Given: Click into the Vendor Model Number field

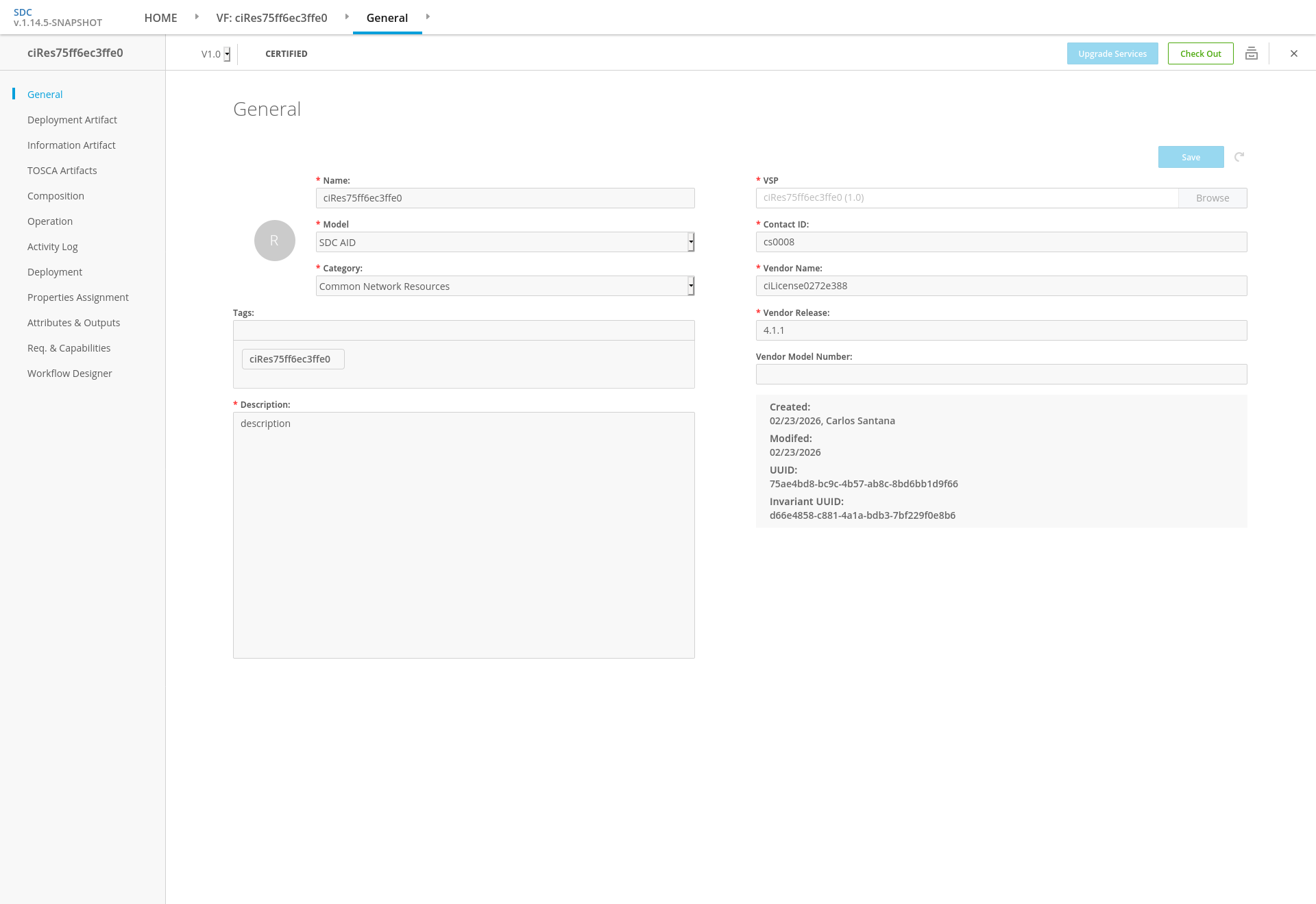Looking at the screenshot, I should pyautogui.click(x=1001, y=374).
